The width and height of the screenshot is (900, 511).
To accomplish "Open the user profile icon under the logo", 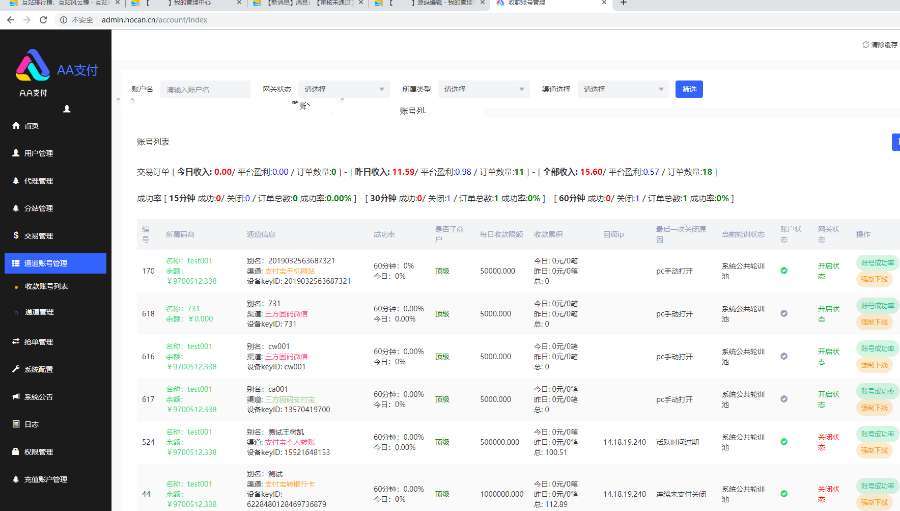I will pyautogui.click(x=66, y=108).
